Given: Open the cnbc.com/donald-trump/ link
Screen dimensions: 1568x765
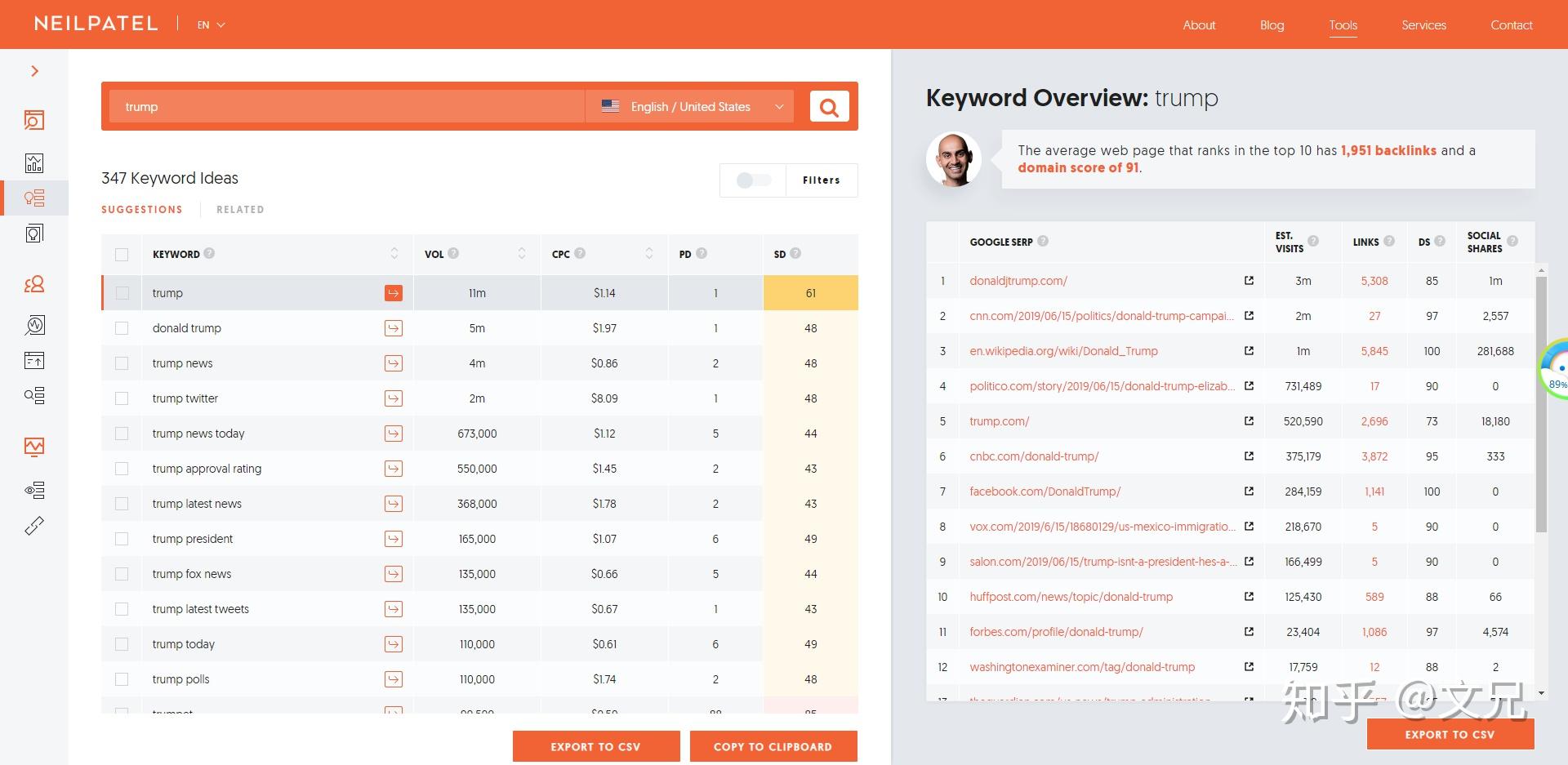Looking at the screenshot, I should click(x=1034, y=456).
